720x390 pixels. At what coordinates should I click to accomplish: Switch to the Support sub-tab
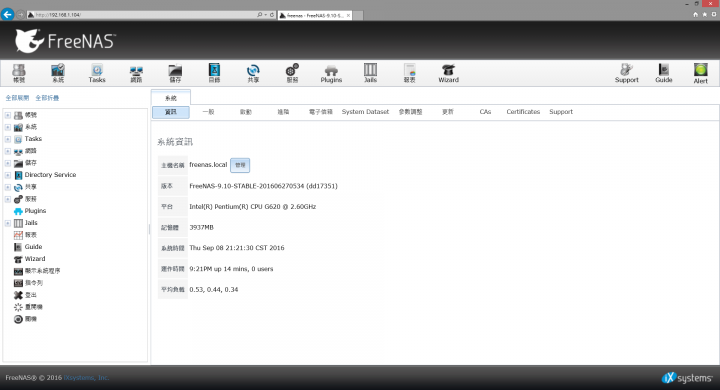pos(561,112)
